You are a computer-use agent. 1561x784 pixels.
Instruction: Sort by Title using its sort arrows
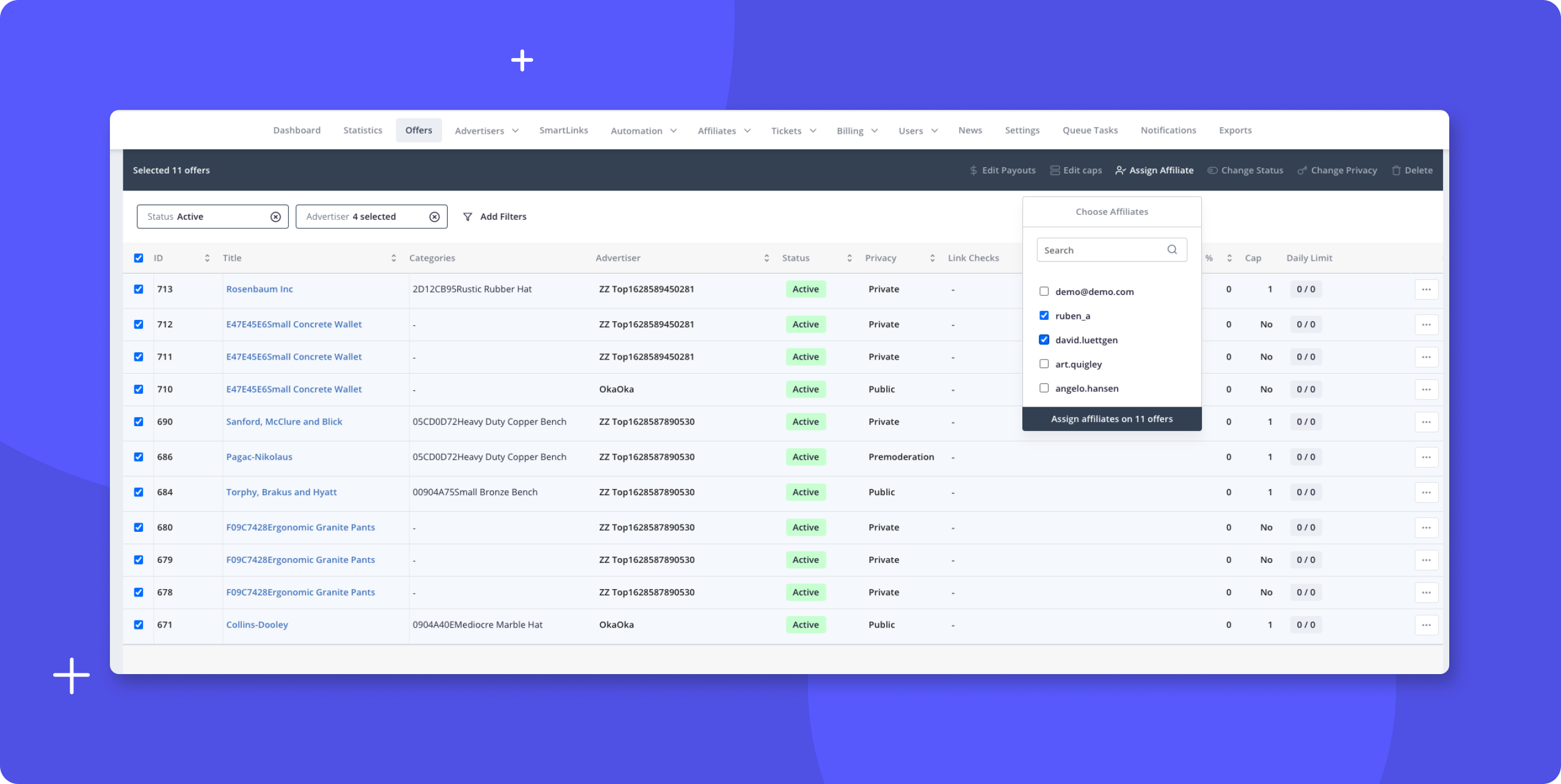[x=393, y=258]
